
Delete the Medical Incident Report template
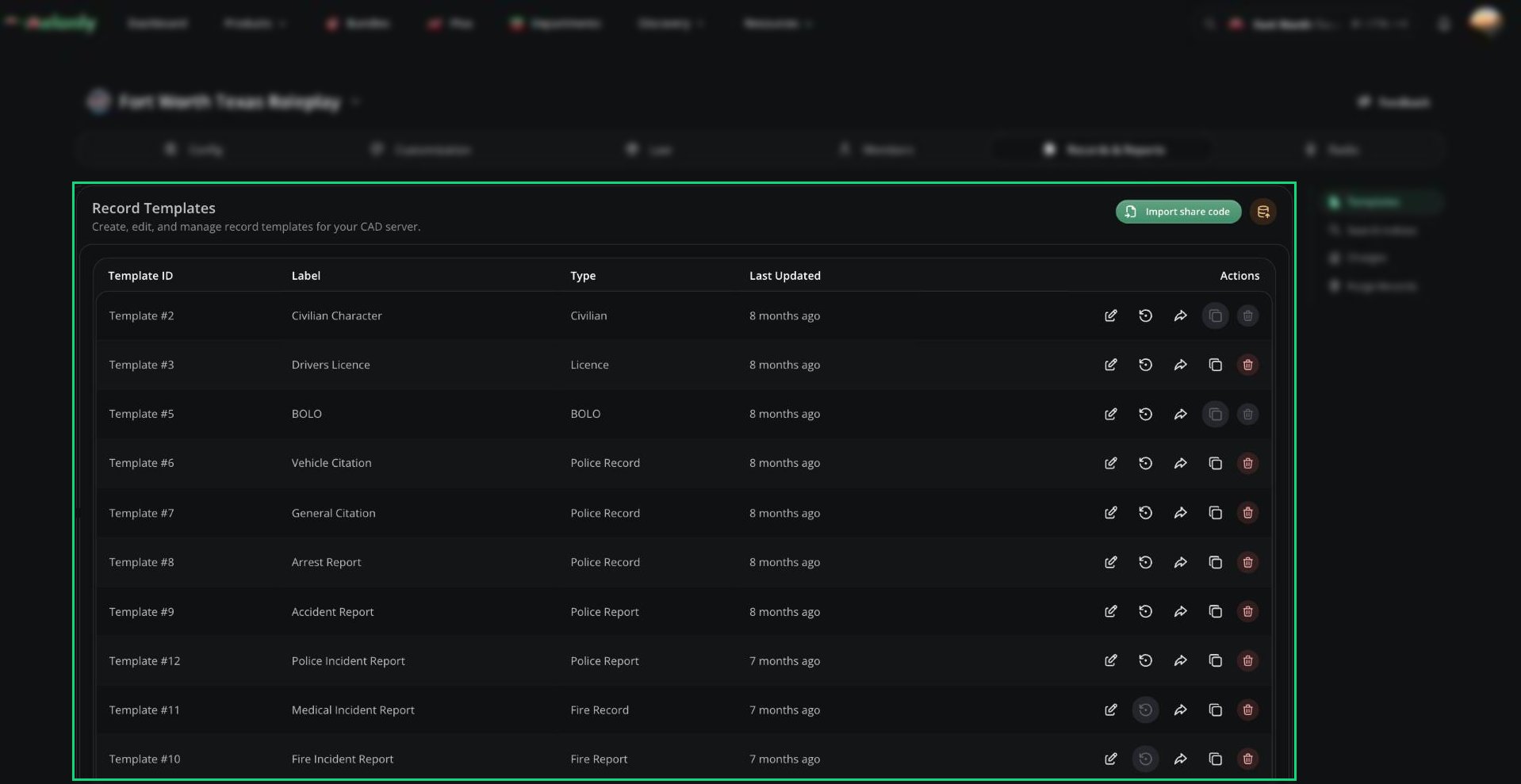click(x=1248, y=709)
